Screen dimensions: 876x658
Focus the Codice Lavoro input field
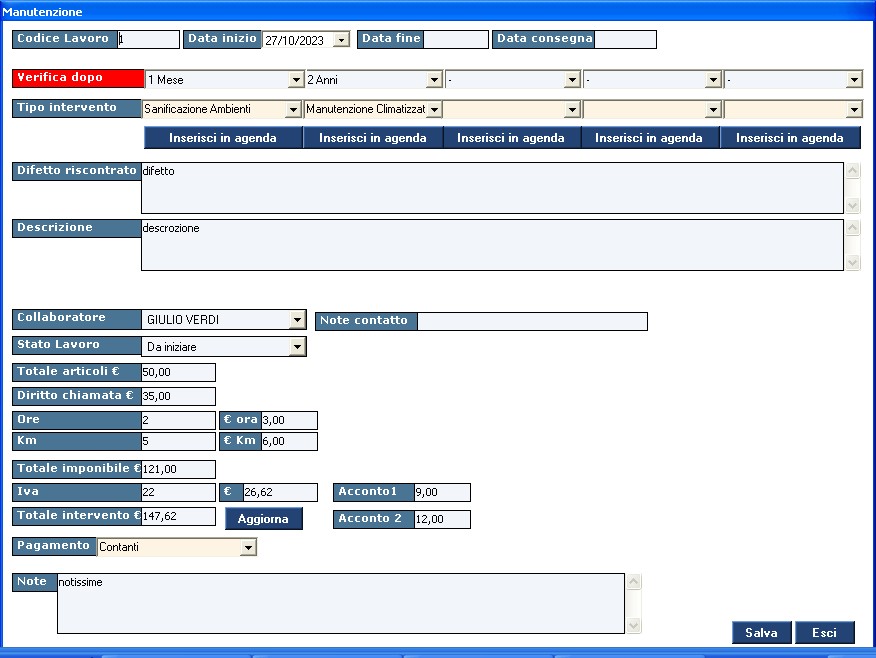point(149,40)
